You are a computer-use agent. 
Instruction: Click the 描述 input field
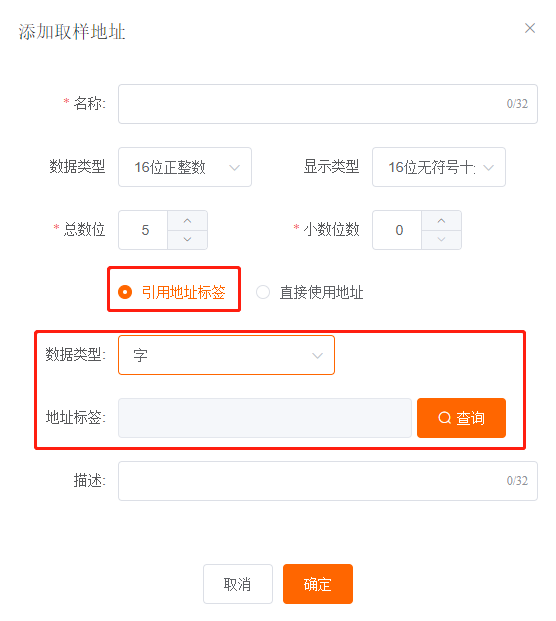(328, 481)
